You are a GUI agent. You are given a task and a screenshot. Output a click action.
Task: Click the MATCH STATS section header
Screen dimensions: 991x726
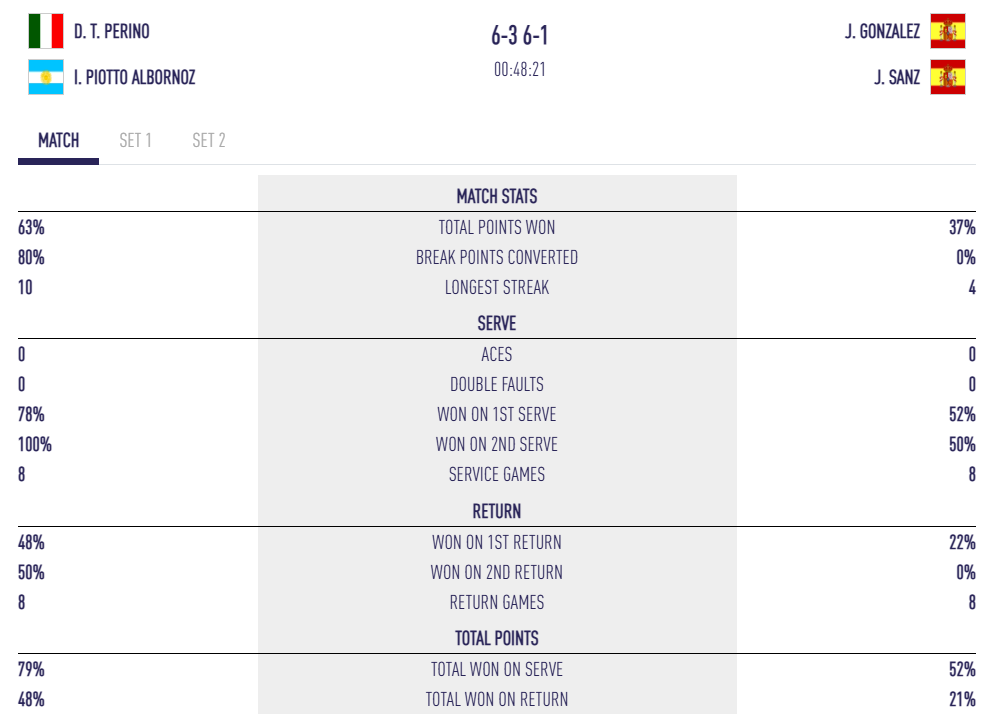click(497, 196)
